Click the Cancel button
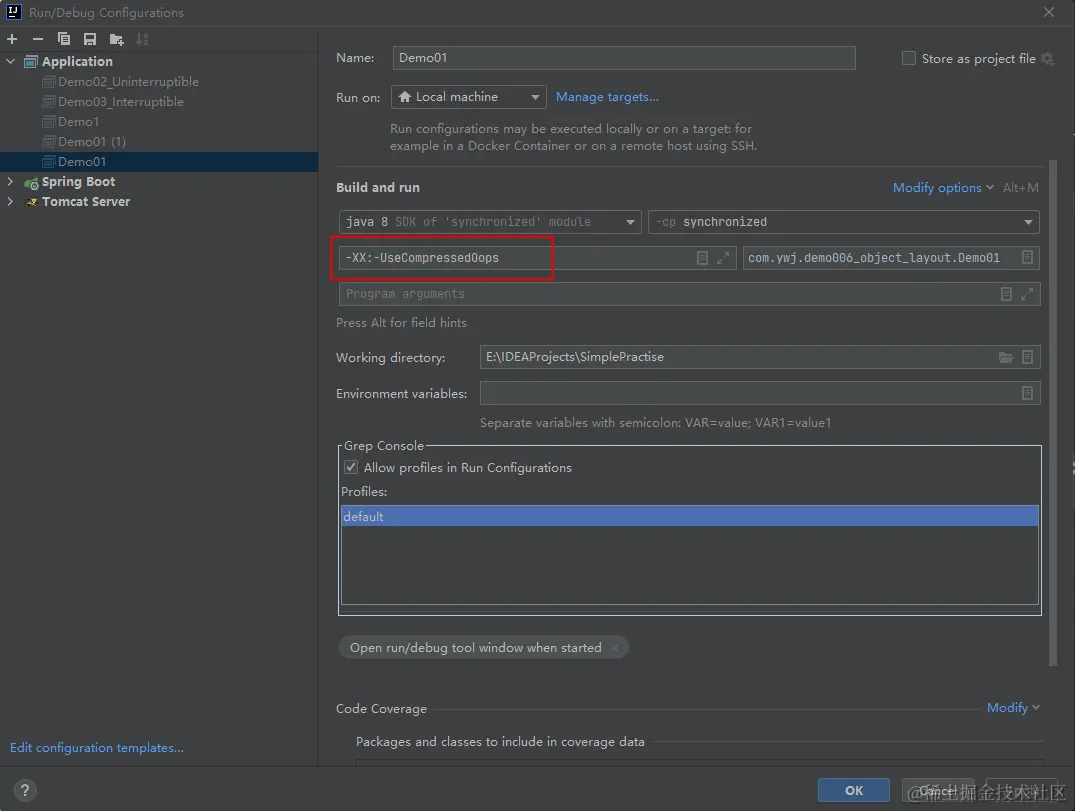This screenshot has width=1075, height=811. click(x=937, y=790)
